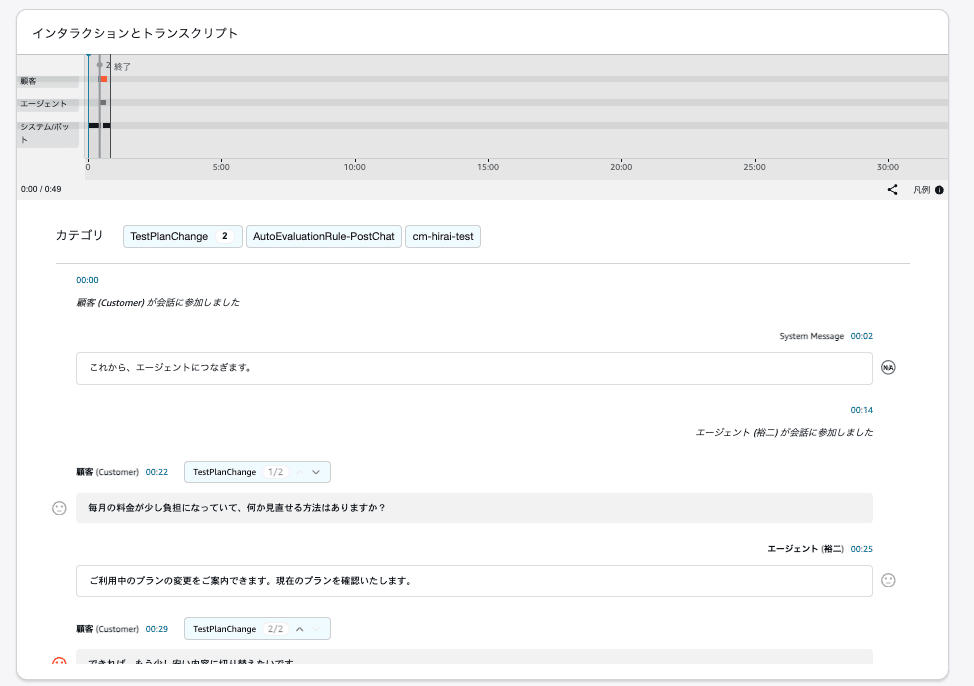Click agent message about プランの変更

(x=475, y=581)
